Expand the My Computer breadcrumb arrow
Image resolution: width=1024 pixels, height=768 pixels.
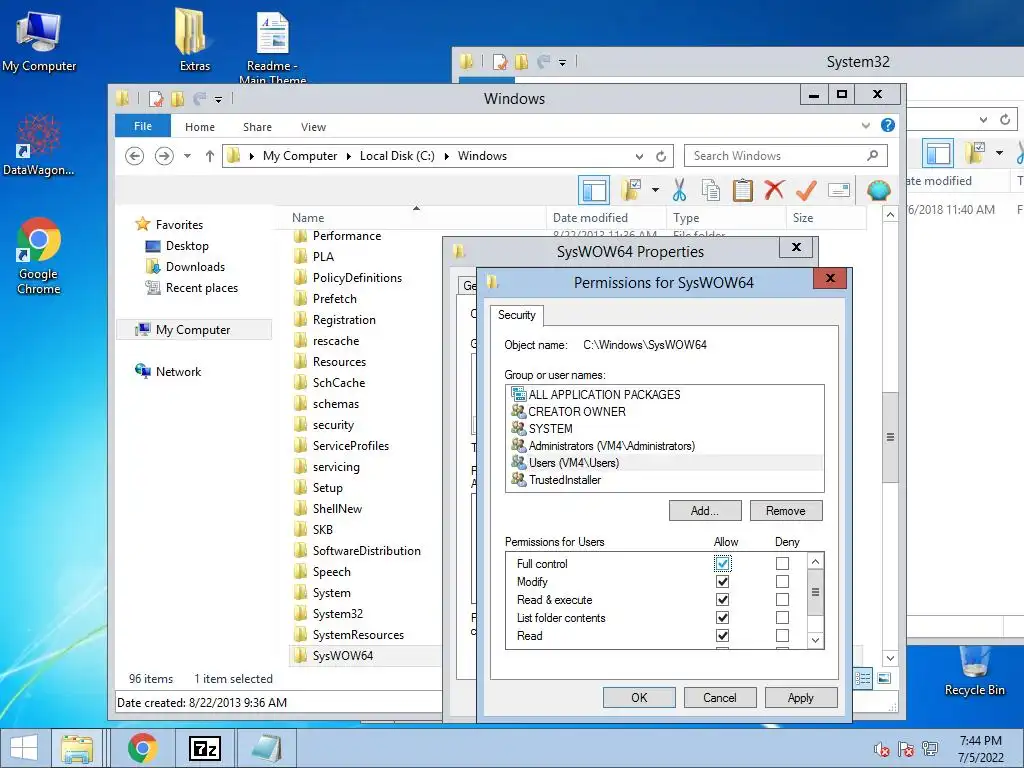[x=348, y=156]
